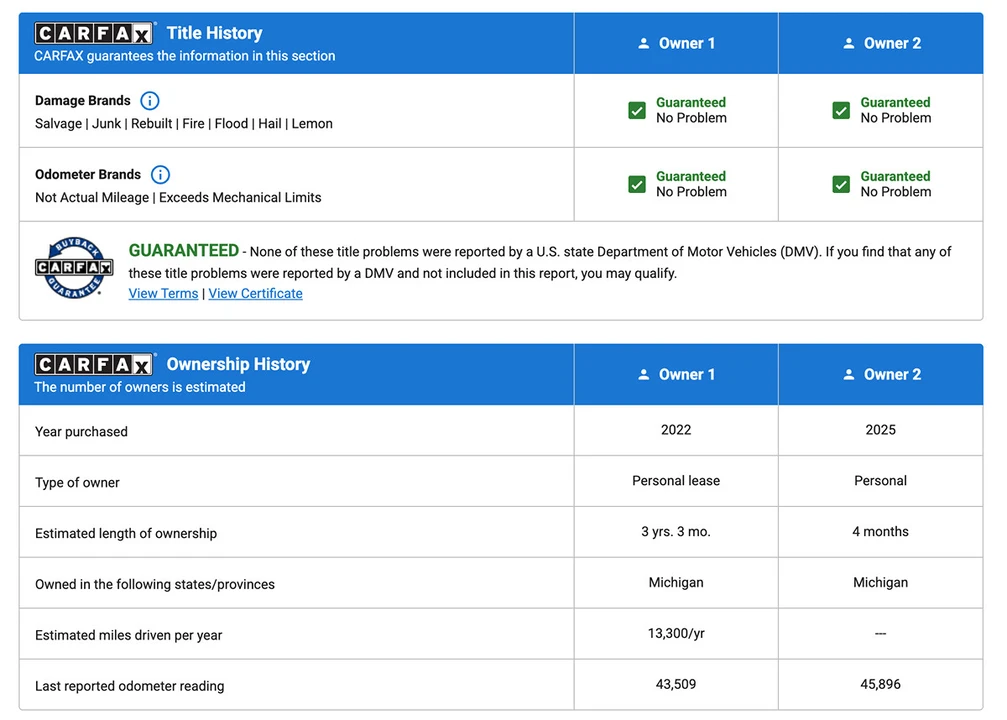Click the Estimated miles driven per year label
This screenshot has height=720, width=1007.
[128, 635]
